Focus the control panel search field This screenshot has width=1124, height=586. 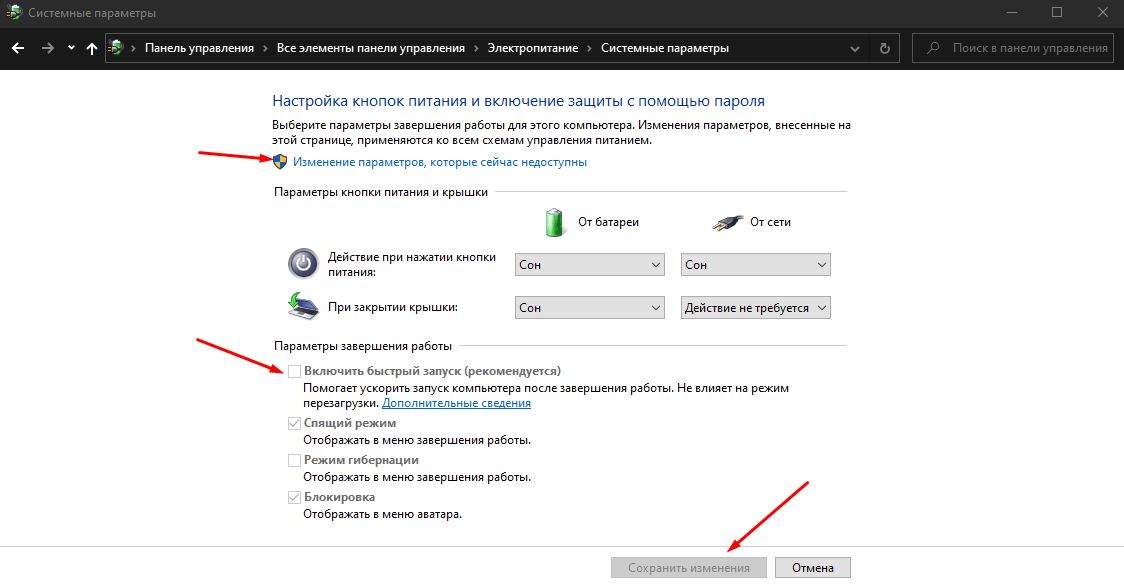coord(1013,48)
